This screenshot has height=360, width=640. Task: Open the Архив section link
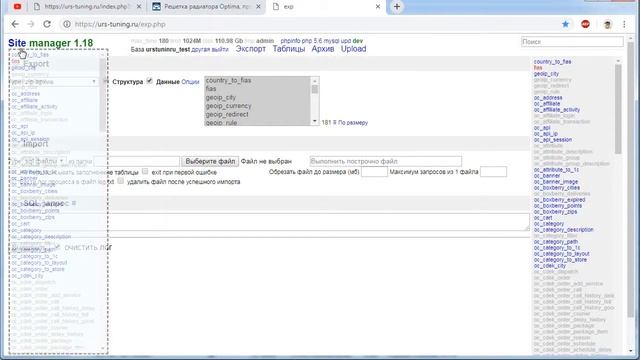[x=323, y=49]
